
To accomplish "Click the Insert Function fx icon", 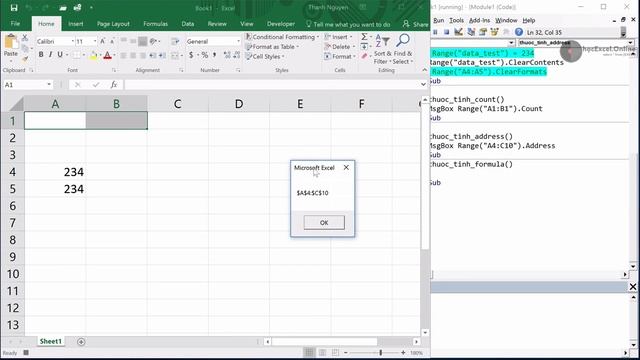I will [x=114, y=84].
